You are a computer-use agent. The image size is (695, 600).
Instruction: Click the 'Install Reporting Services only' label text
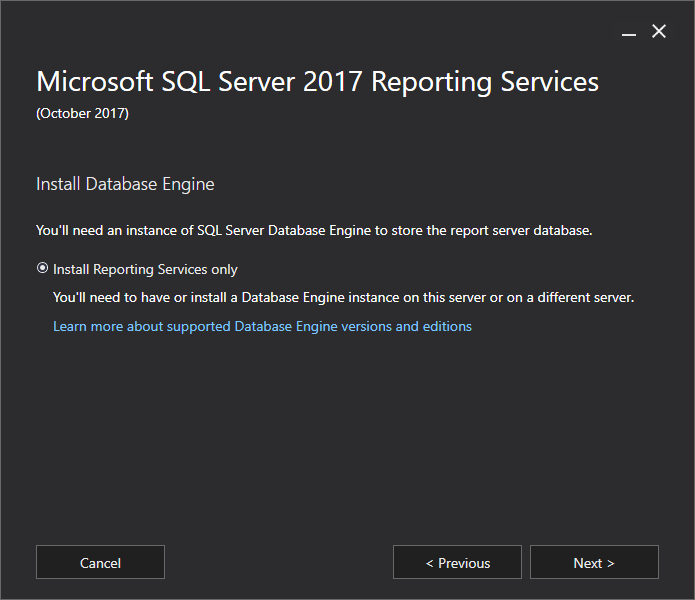coord(145,269)
